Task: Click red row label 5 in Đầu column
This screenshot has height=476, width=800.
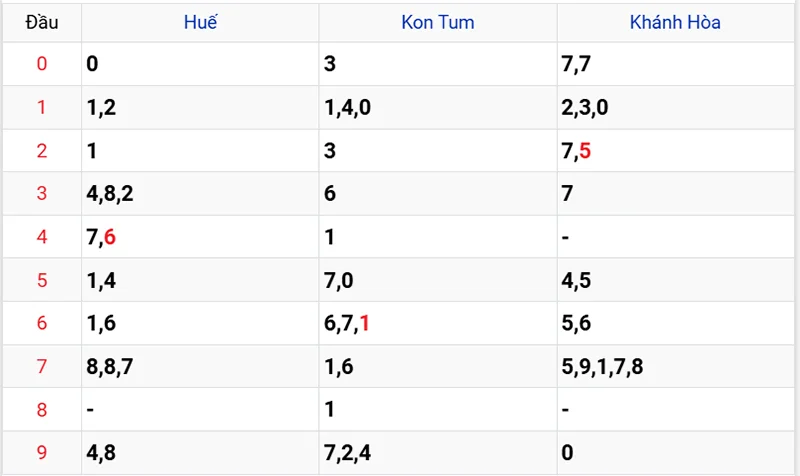Action: [x=41, y=281]
